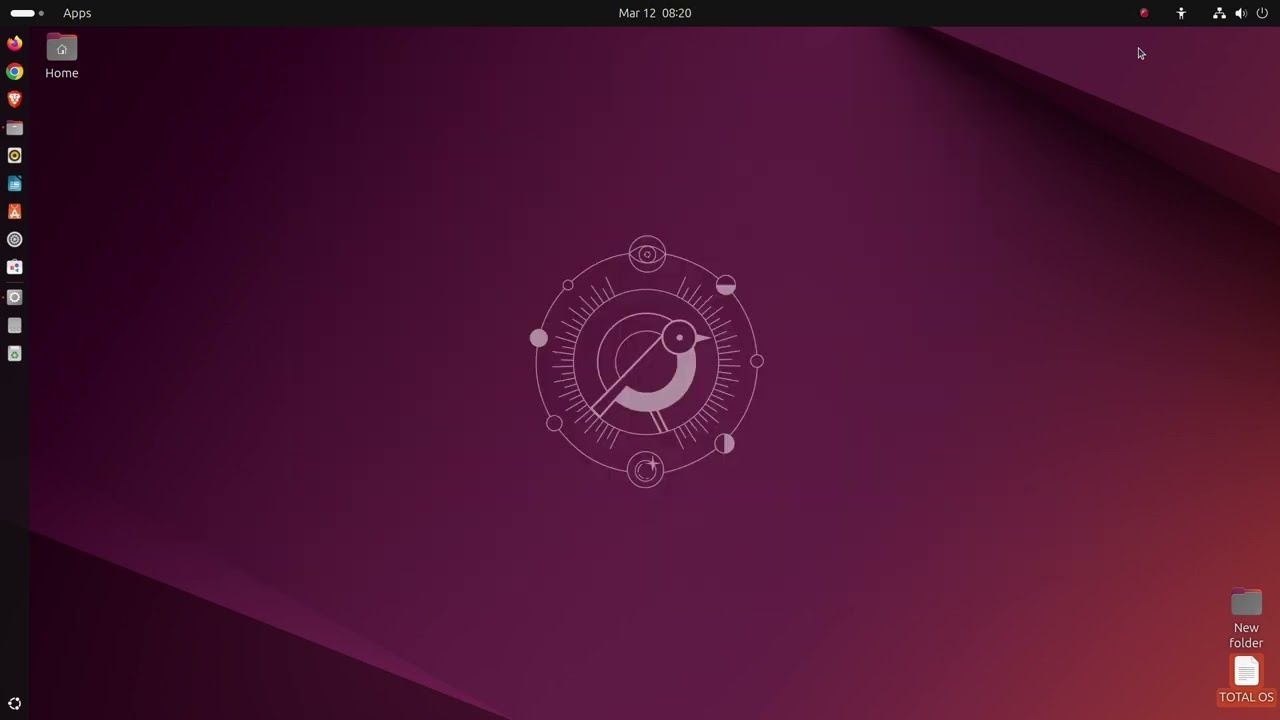Click the volume speaker icon
This screenshot has width=1280, height=720.
(1241, 13)
